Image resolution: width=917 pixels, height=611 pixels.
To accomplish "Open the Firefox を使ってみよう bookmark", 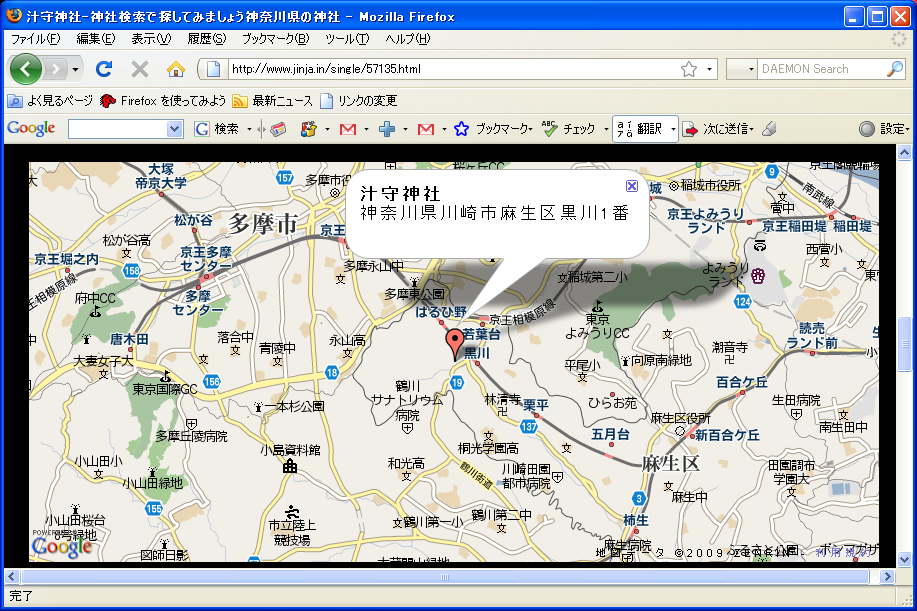I will pyautogui.click(x=163, y=101).
